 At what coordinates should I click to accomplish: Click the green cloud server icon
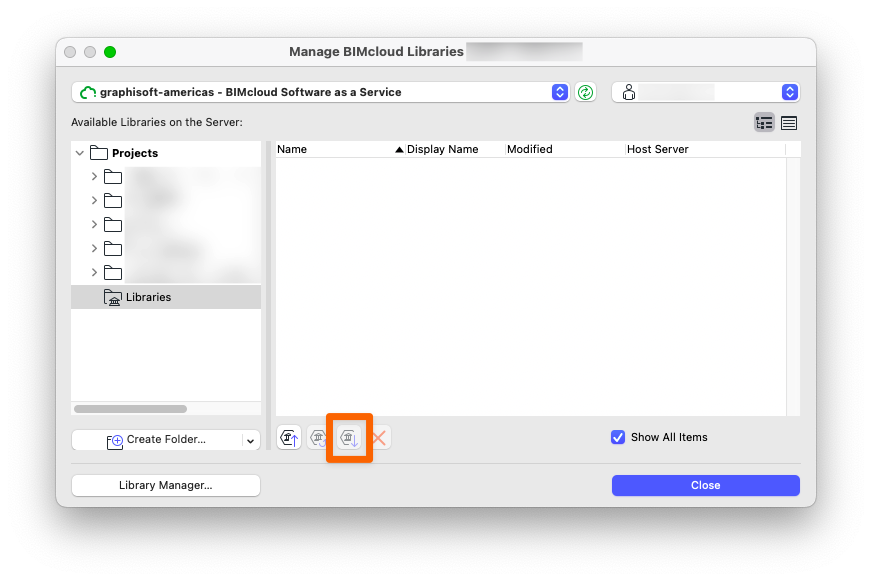tap(88, 92)
